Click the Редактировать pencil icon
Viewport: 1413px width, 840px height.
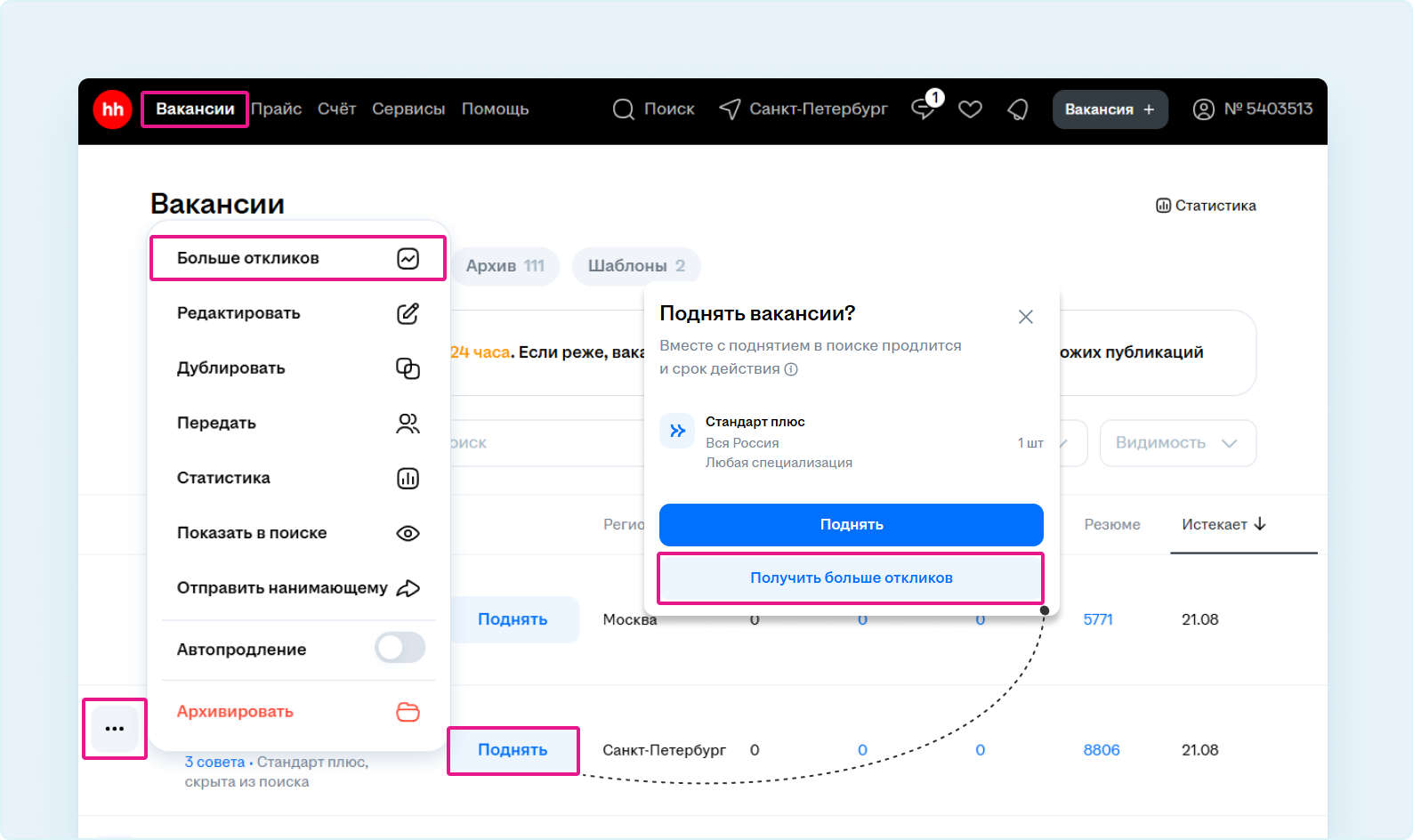(x=408, y=313)
